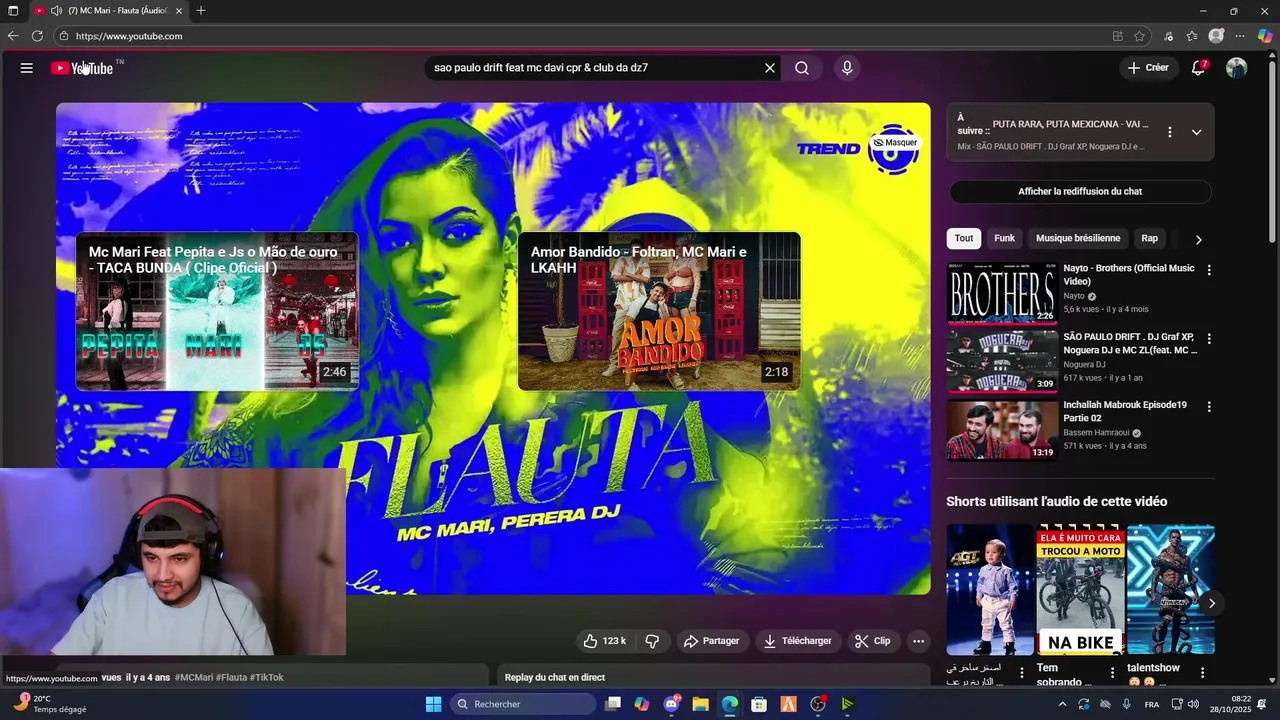
Task: Dislike the video with thumbs down
Action: (652, 641)
